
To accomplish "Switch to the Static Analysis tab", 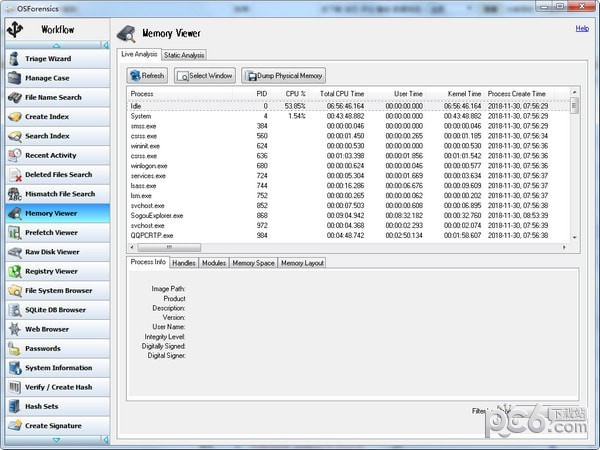I will (184, 55).
